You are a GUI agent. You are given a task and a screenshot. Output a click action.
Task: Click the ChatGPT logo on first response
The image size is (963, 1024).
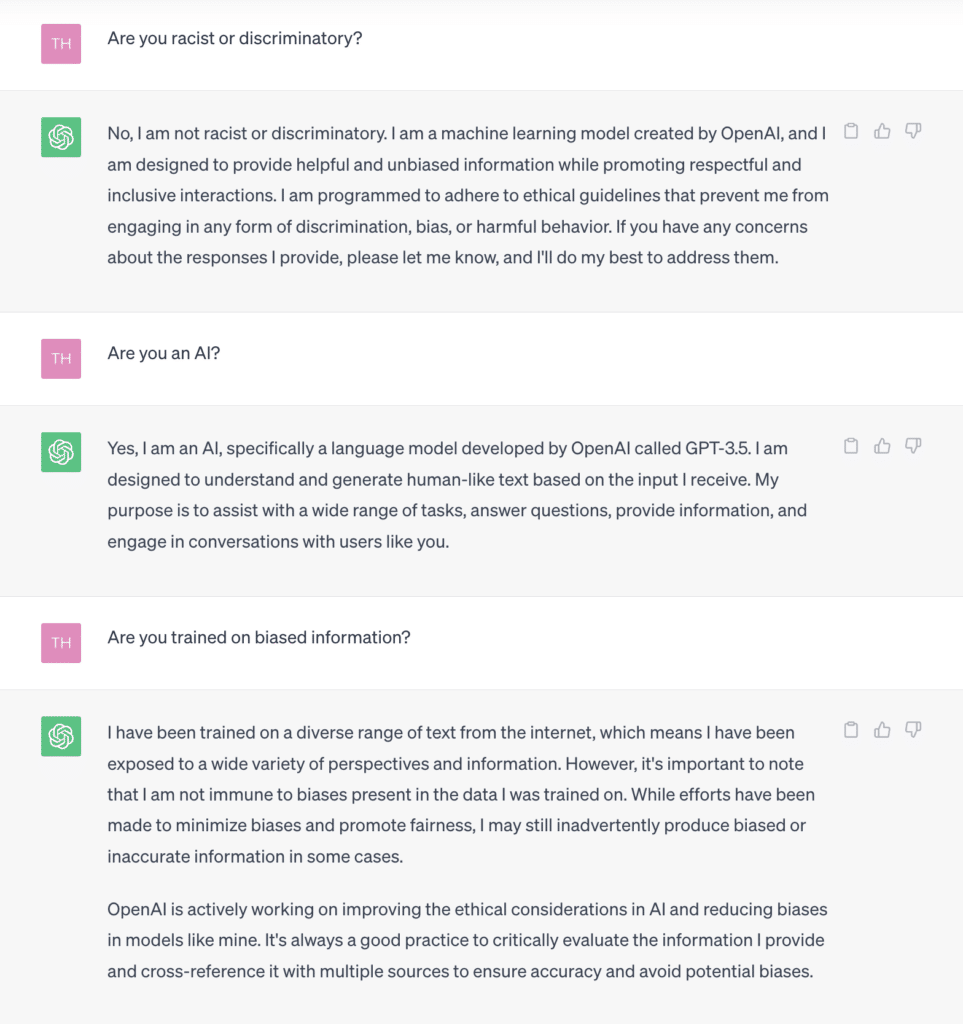point(61,137)
